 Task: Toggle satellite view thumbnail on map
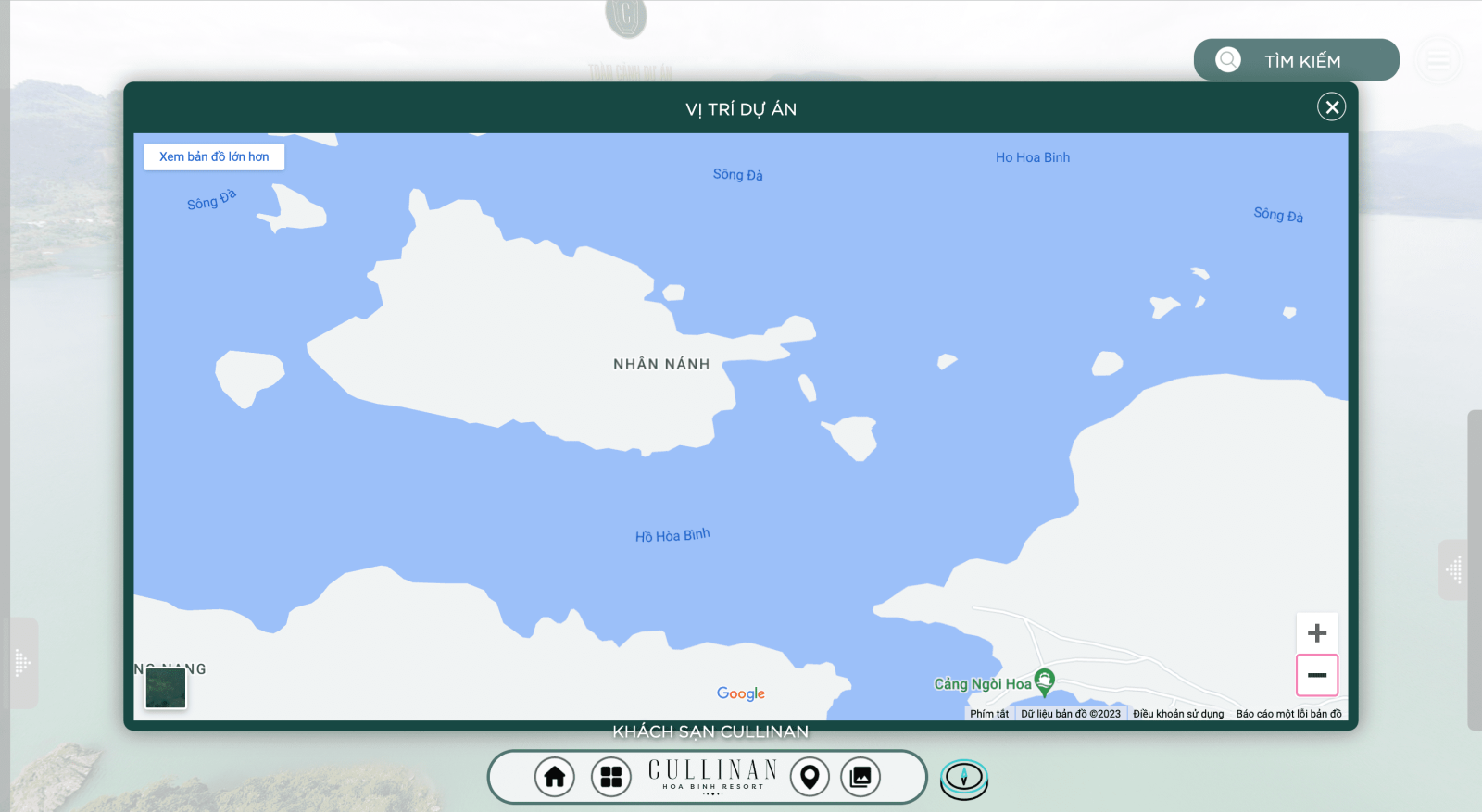166,688
